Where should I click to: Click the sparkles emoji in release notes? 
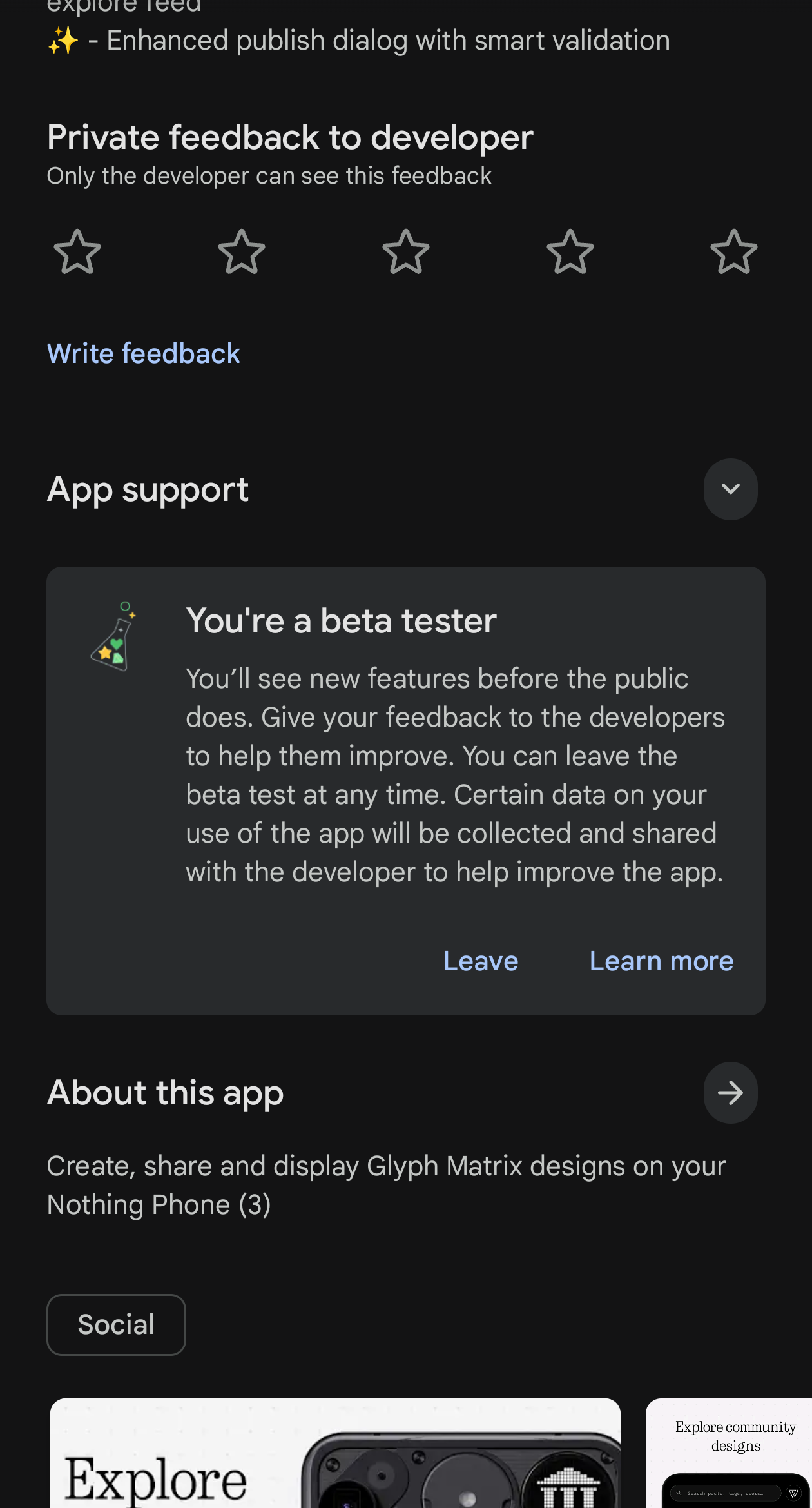coord(63,41)
